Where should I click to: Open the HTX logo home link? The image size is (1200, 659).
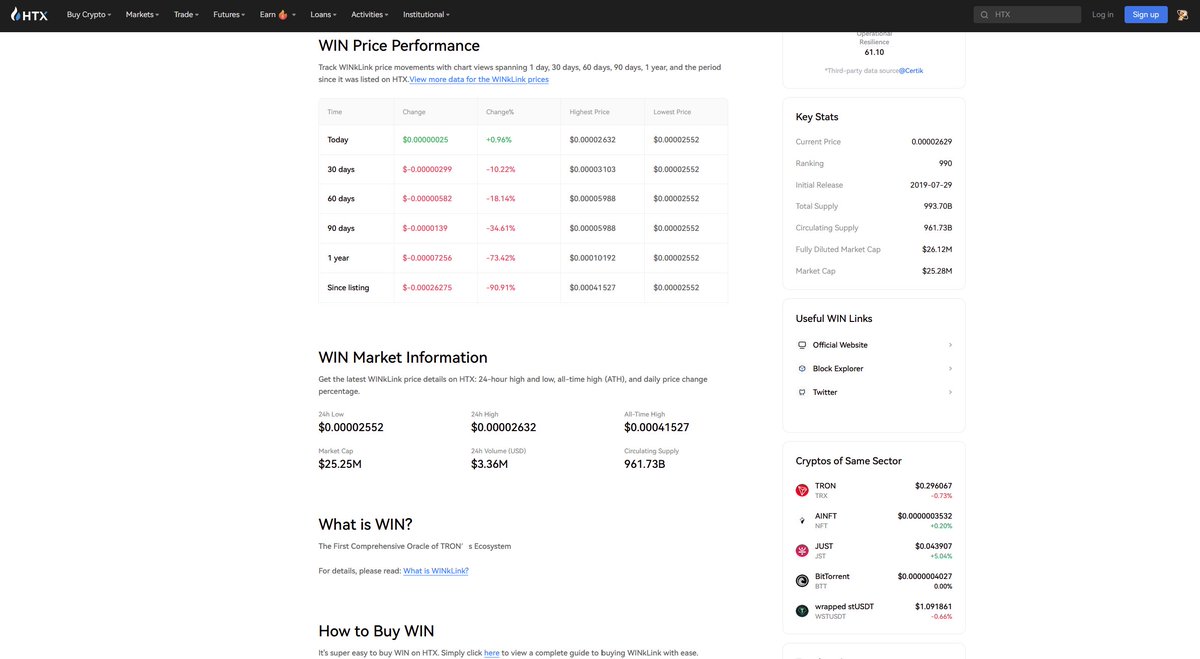[x=29, y=15]
